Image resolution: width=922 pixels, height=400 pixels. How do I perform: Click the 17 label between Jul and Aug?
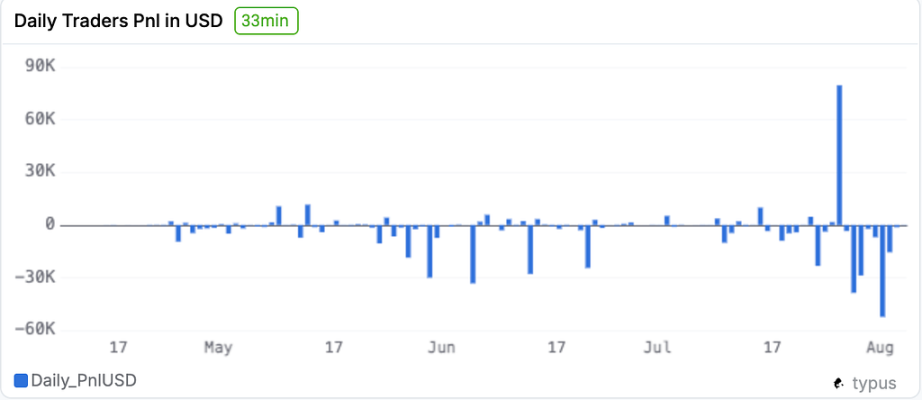tap(771, 348)
